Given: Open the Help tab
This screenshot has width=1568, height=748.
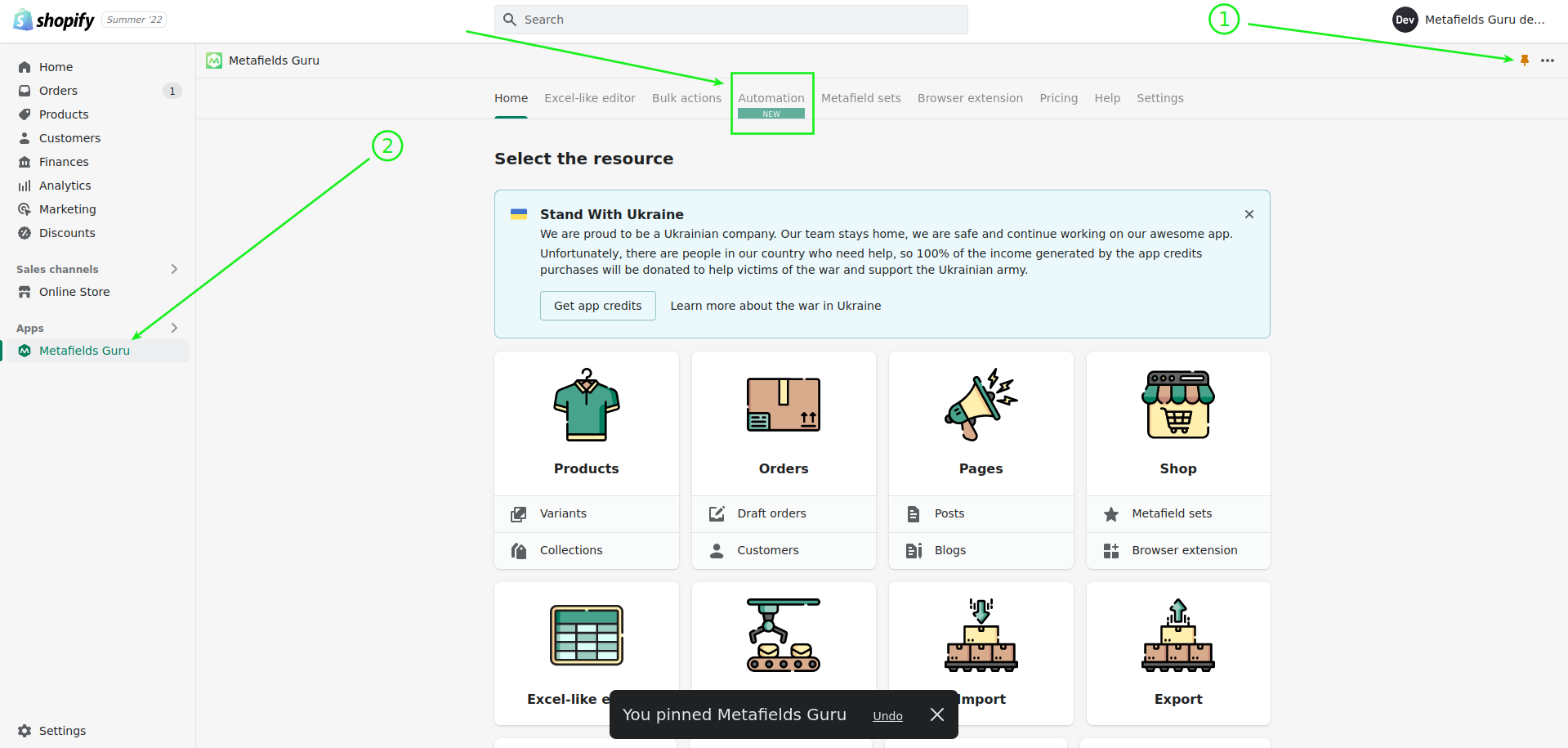Looking at the screenshot, I should tap(1107, 98).
